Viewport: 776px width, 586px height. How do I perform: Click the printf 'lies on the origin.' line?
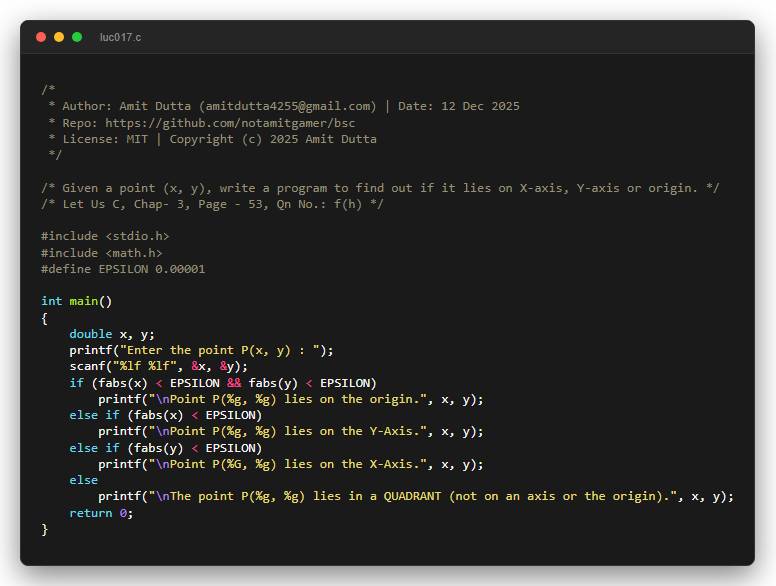coord(291,399)
